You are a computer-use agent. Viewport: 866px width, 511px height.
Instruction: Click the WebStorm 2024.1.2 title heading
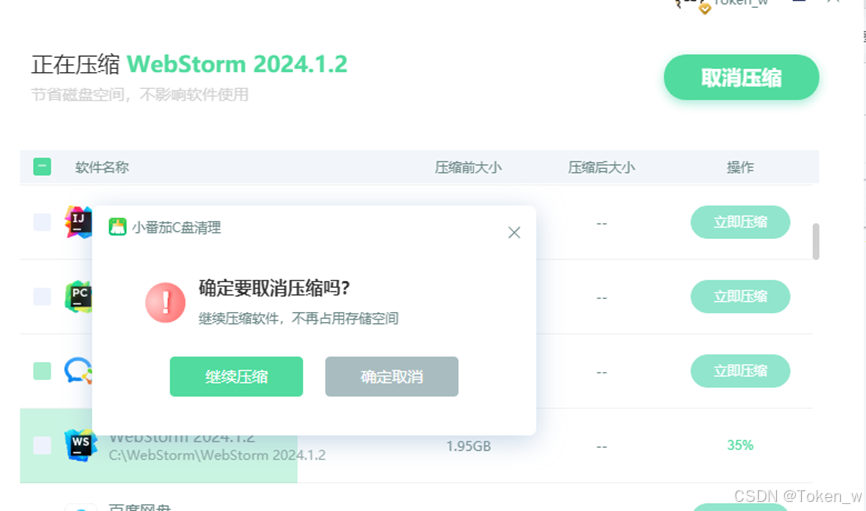click(237, 64)
